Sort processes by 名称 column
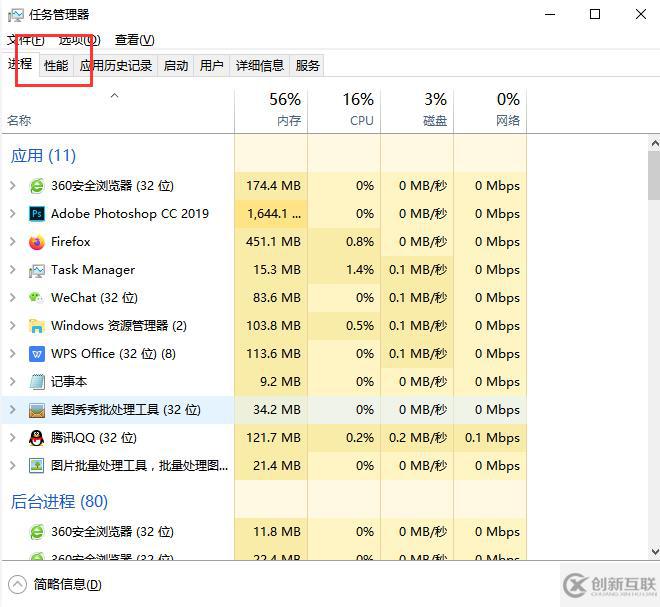660x607 pixels. coord(118,111)
